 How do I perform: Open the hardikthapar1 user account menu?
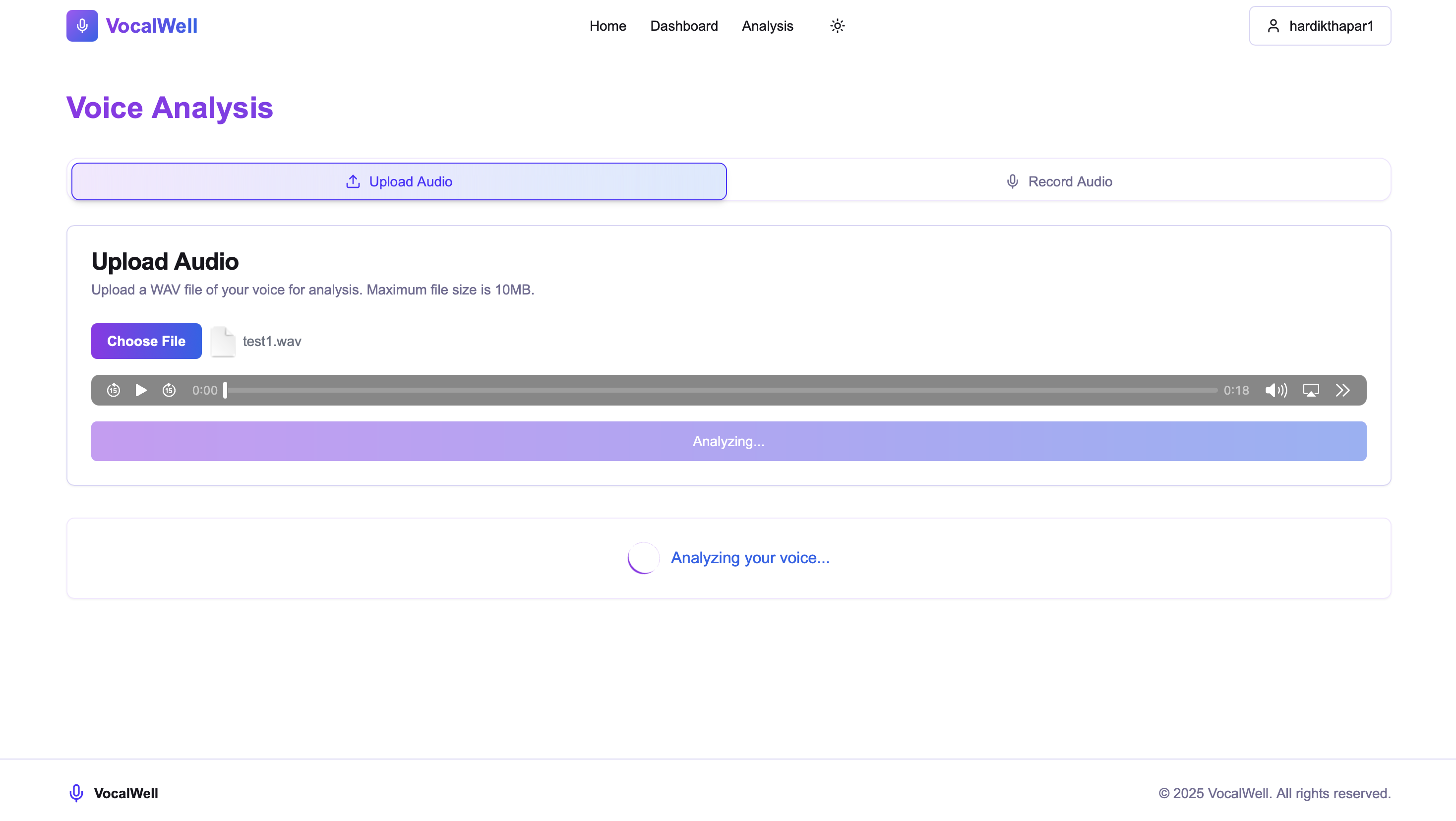pos(1320,26)
